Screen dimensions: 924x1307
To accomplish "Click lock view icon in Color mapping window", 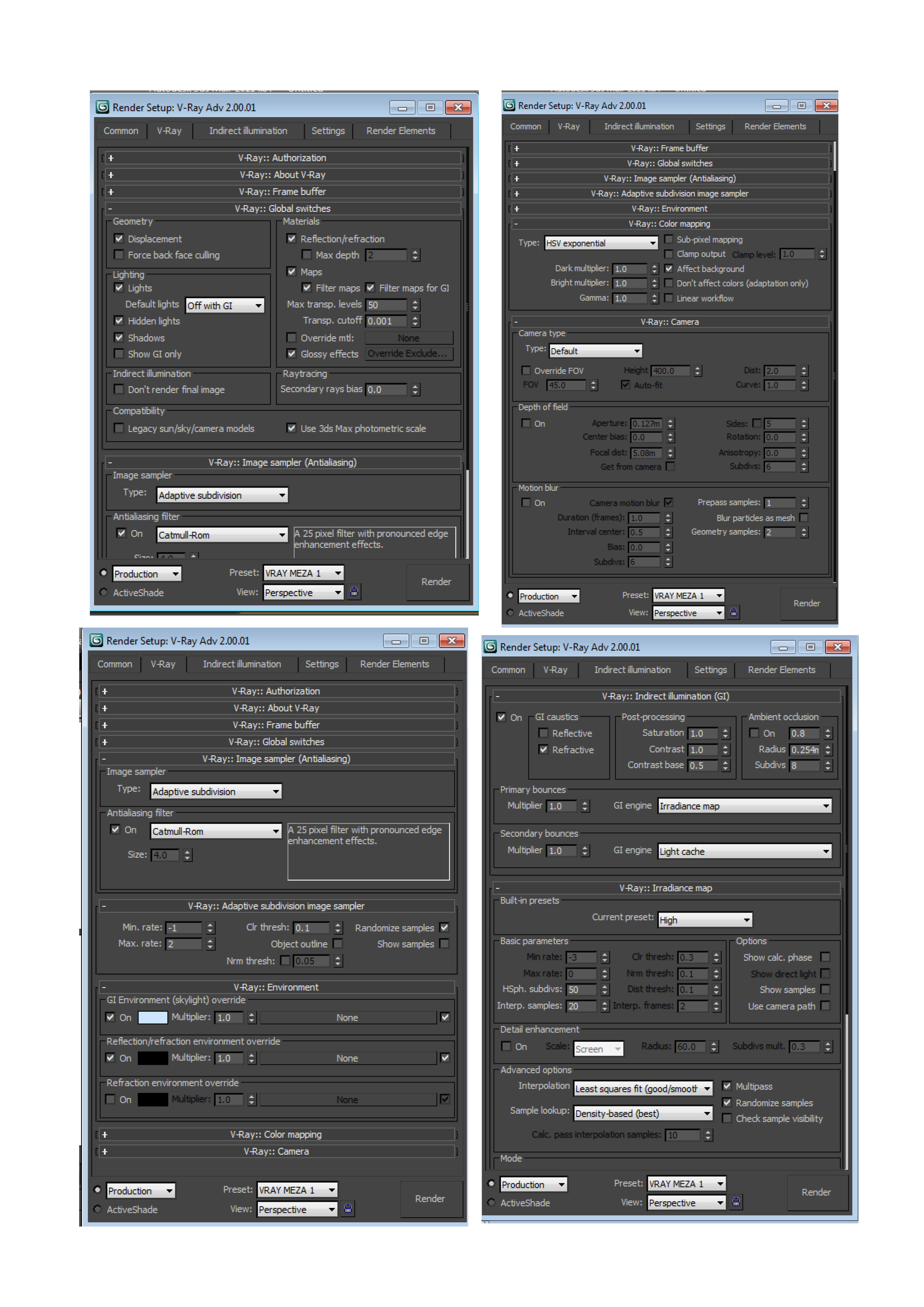I will click(x=734, y=613).
